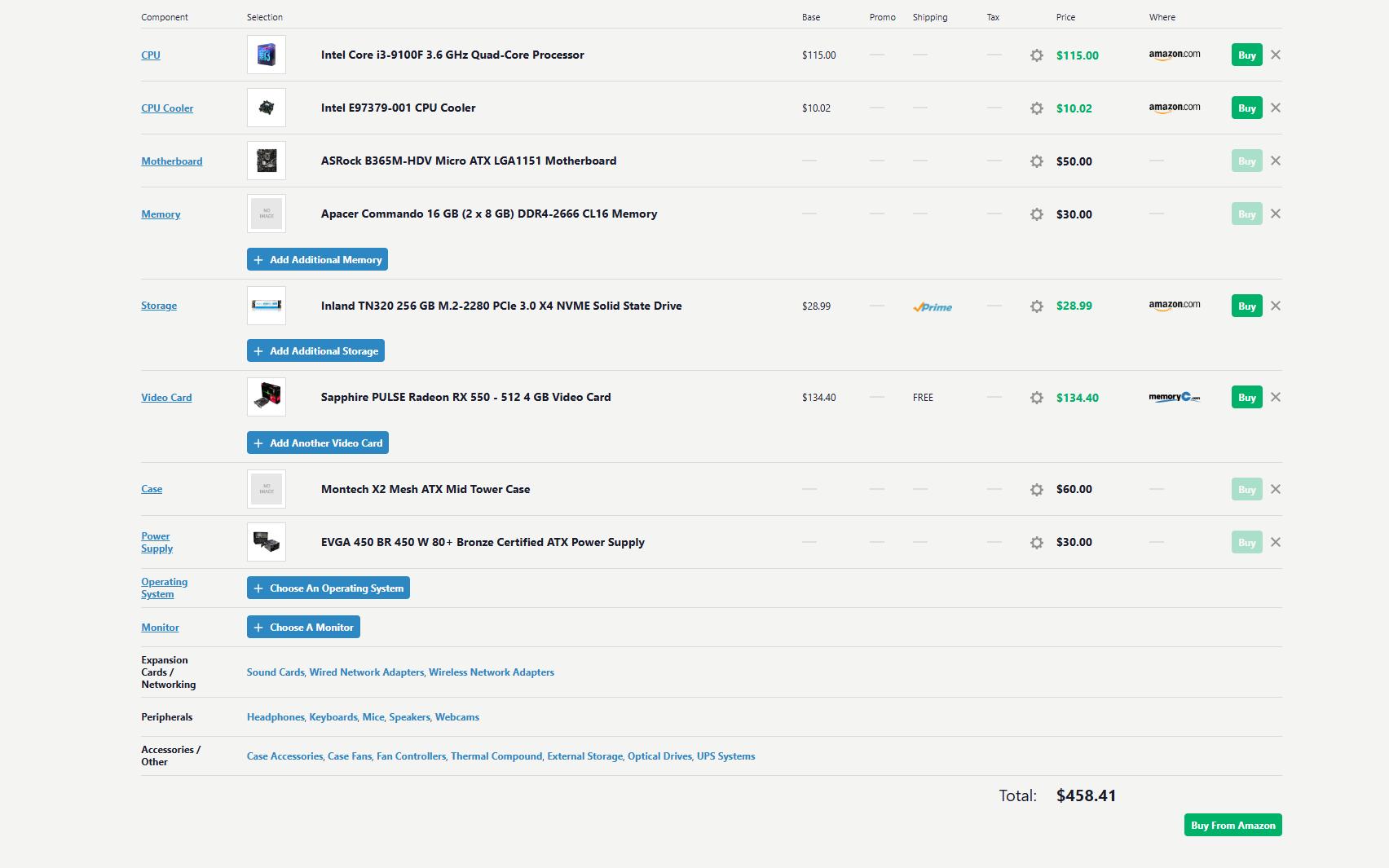Screen dimensions: 1389x868
Task: Click Add Additional Storage button
Action: point(315,350)
